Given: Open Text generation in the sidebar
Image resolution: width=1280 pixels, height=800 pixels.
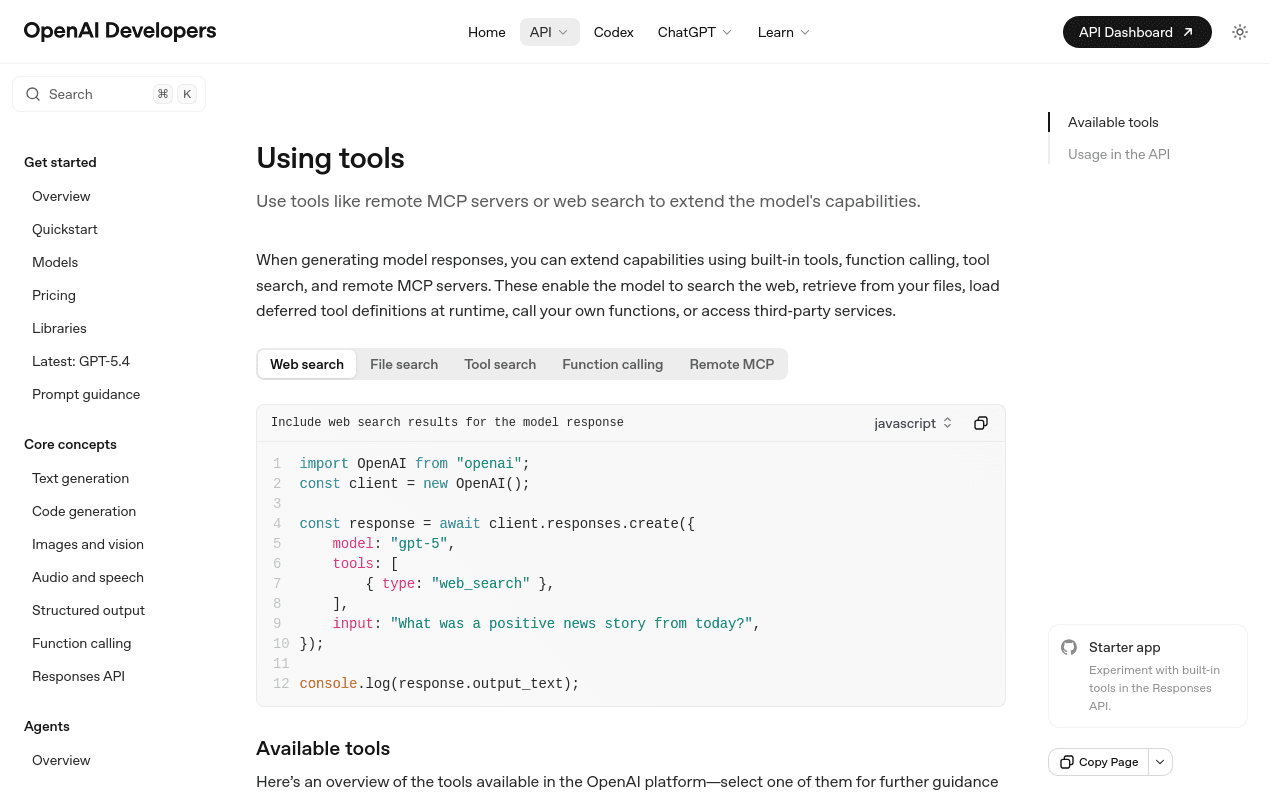Looking at the screenshot, I should [80, 478].
